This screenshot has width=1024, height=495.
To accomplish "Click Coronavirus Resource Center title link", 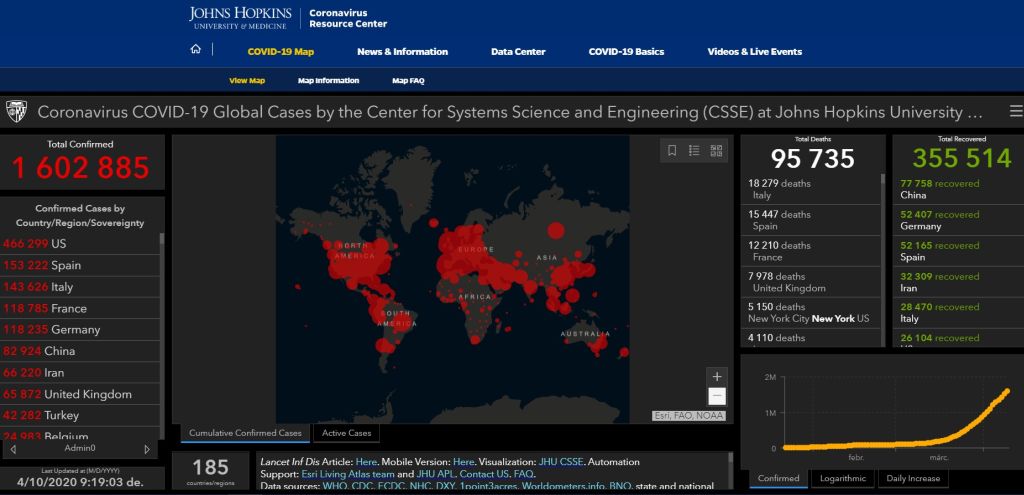I will coord(348,18).
